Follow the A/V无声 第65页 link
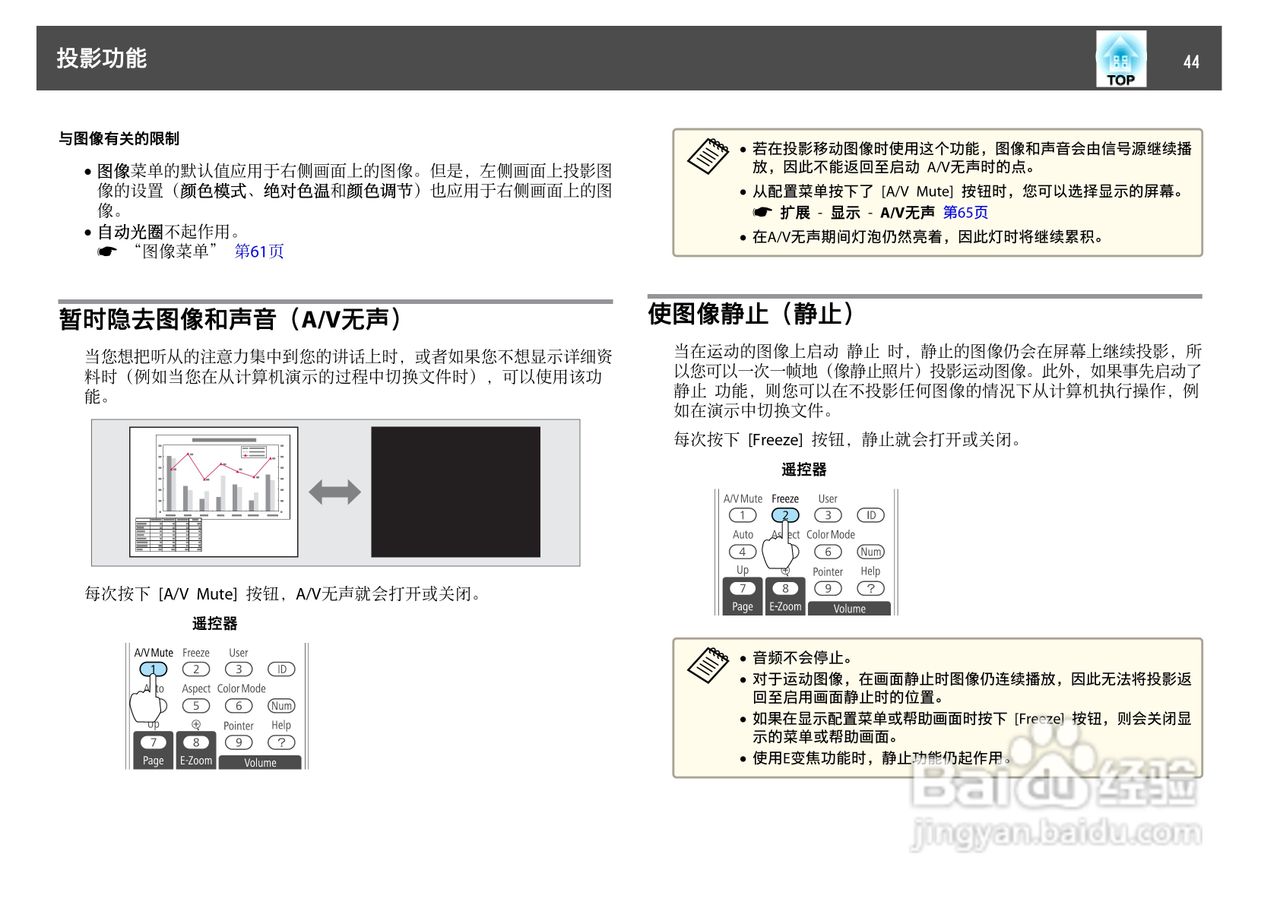1280x905 pixels. tap(966, 212)
